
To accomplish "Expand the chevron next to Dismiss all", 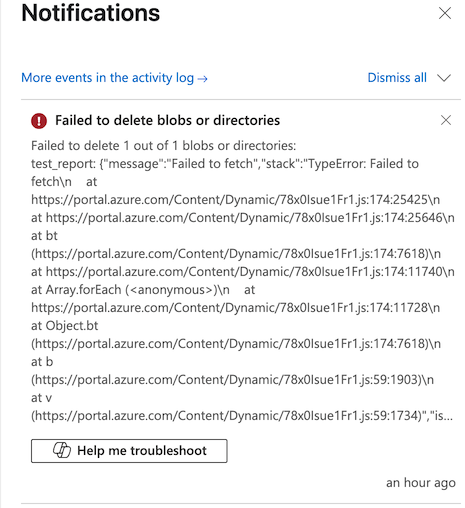I will click(x=444, y=78).
